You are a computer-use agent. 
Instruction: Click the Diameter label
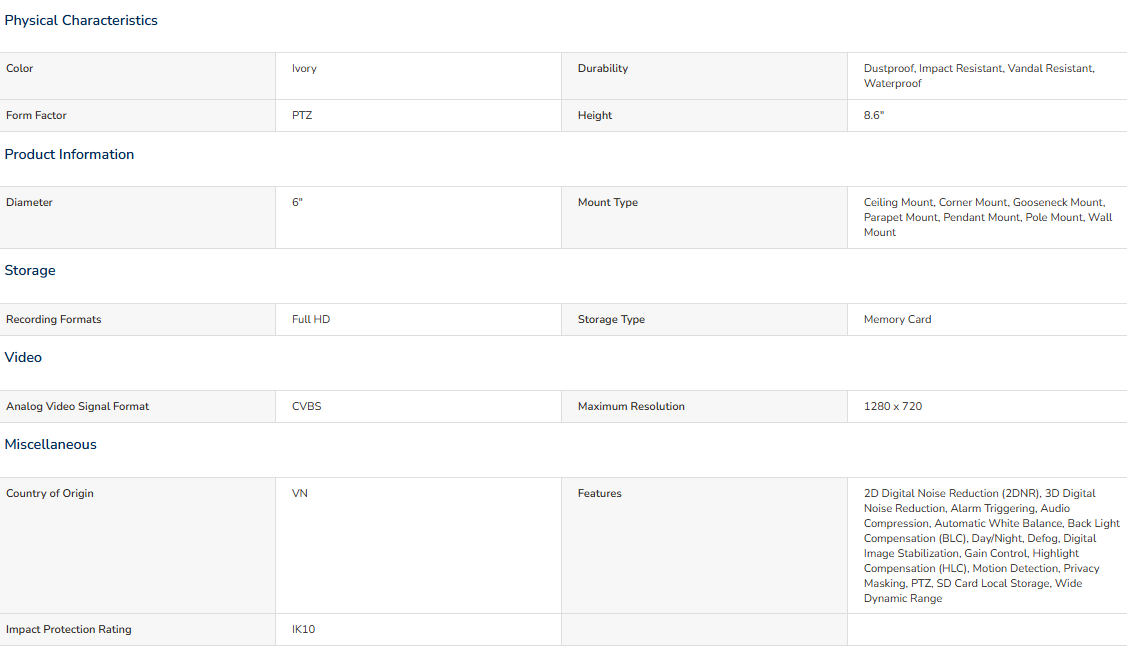point(29,202)
